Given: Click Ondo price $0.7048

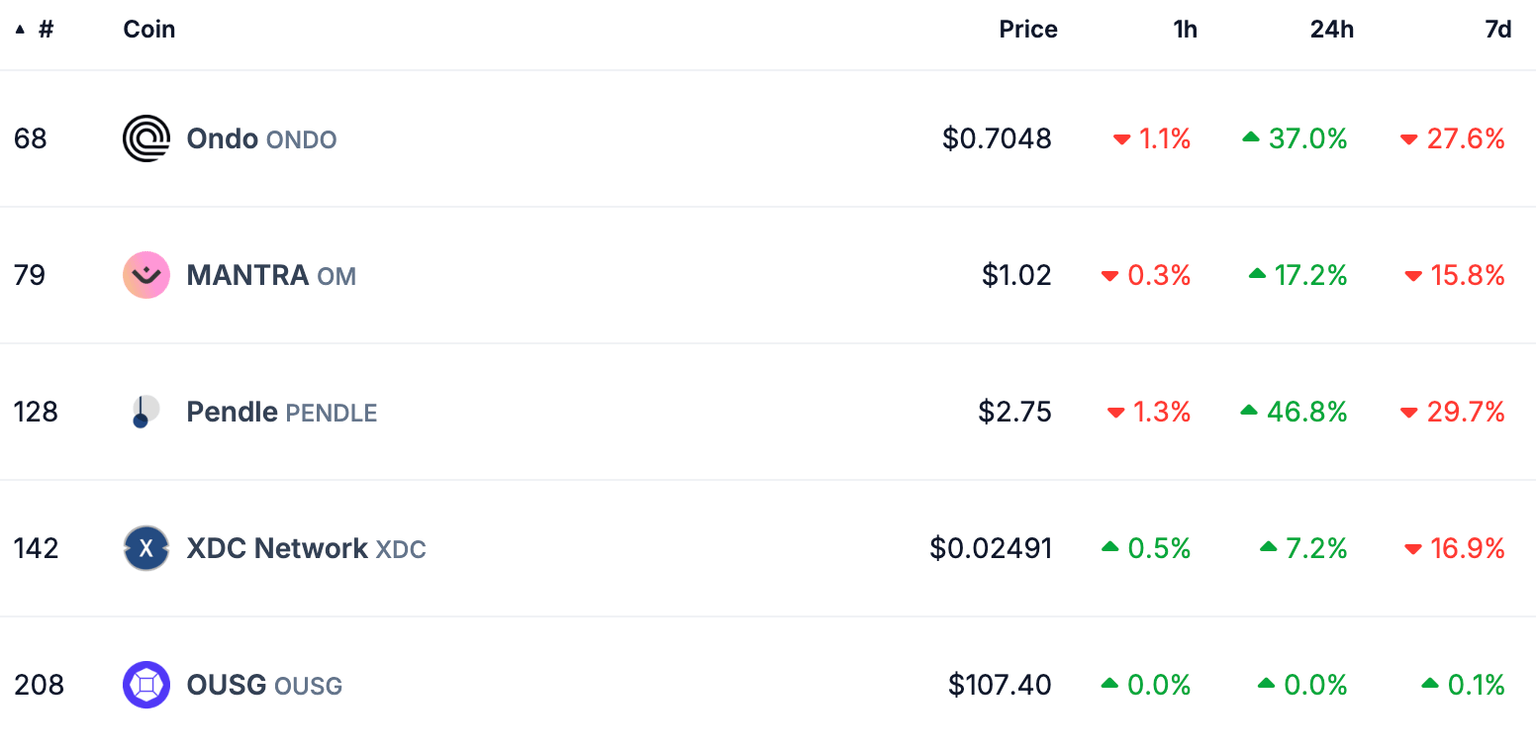Looking at the screenshot, I should coord(996,139).
